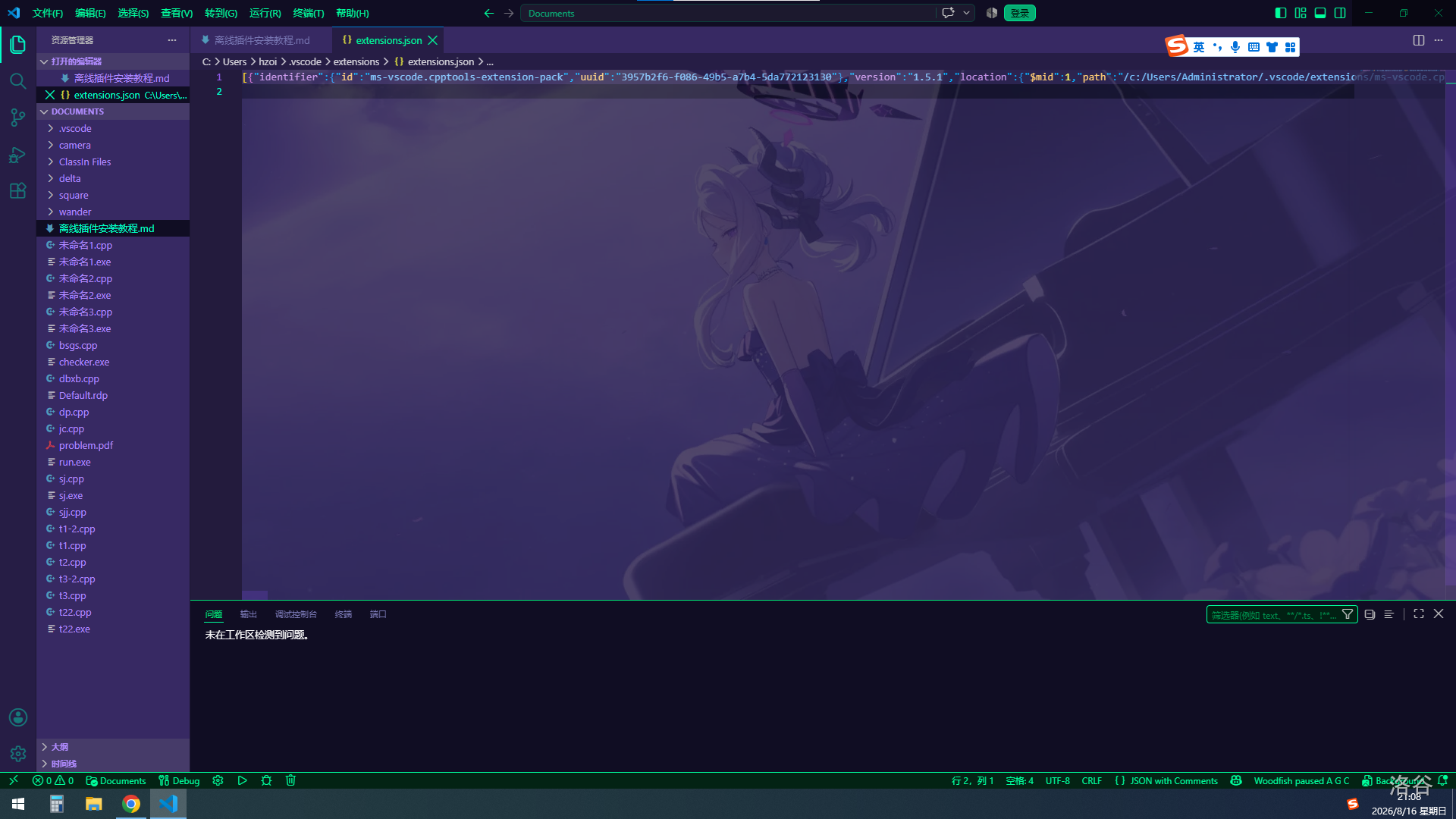Toggle the bottom panel visibility

click(x=1320, y=13)
